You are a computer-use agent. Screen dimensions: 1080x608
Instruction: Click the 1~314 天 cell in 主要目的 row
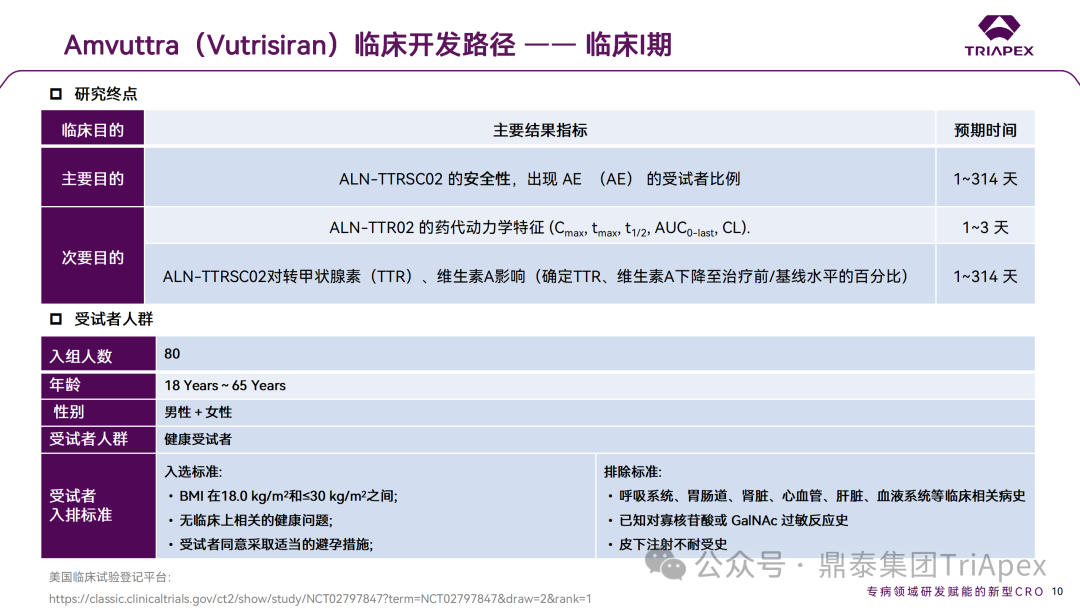click(x=986, y=178)
